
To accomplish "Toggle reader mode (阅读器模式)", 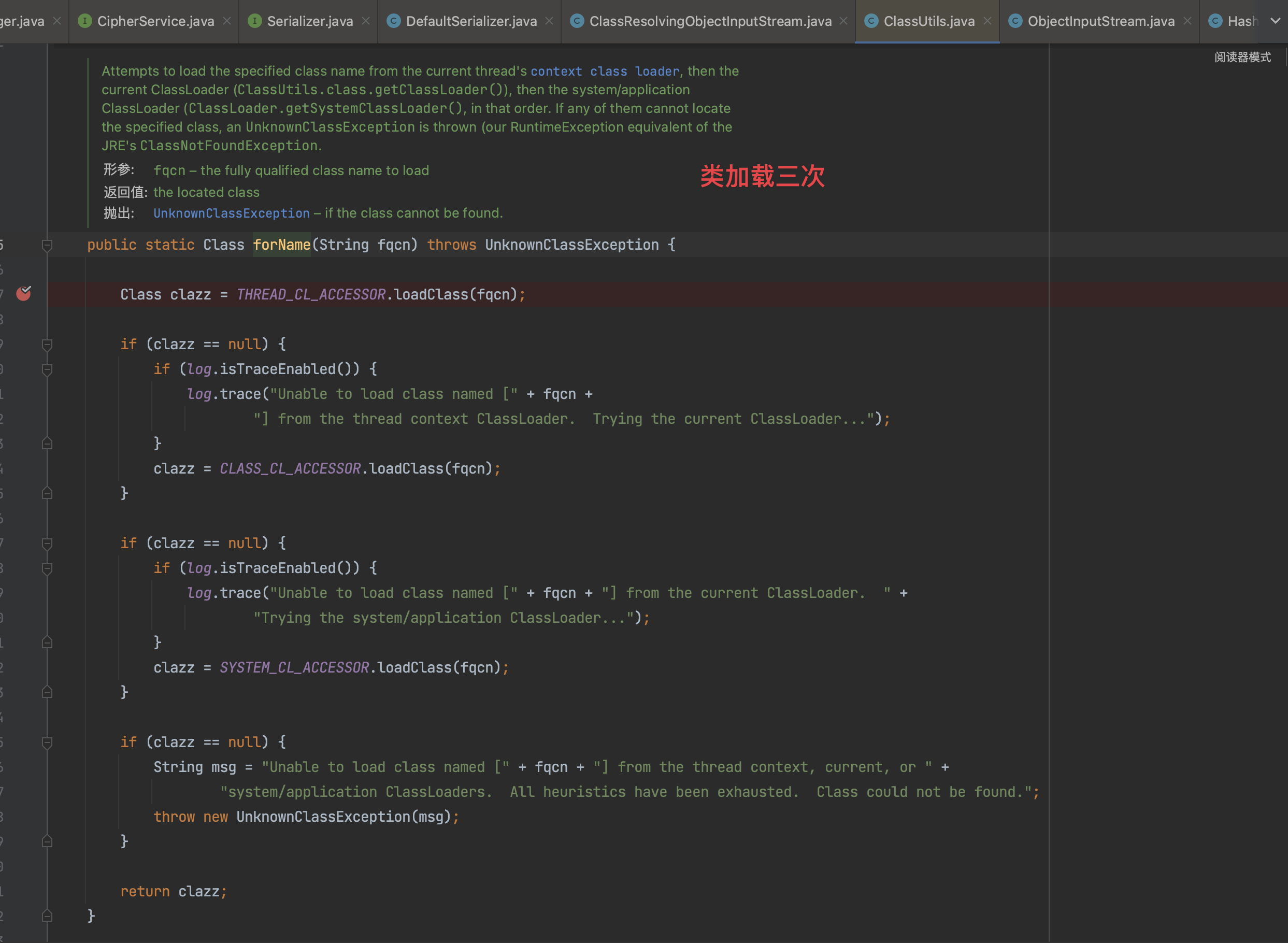I will (x=1242, y=57).
